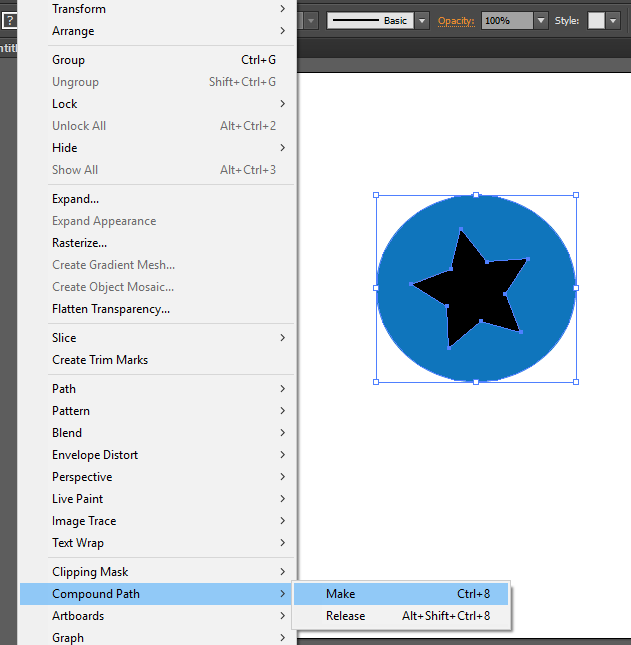Screen dimensions: 631x645
Task: Open the Envelope Distort submenu
Action: point(158,455)
